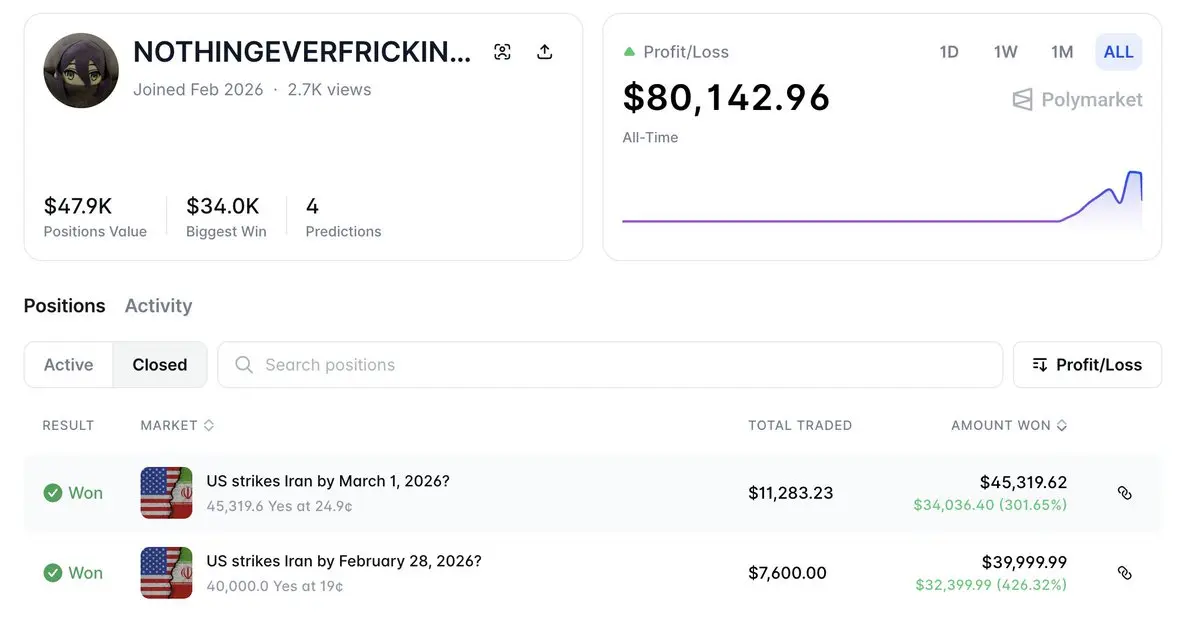The height and width of the screenshot is (634, 1200).
Task: Select the 1D time range
Action: tap(949, 52)
